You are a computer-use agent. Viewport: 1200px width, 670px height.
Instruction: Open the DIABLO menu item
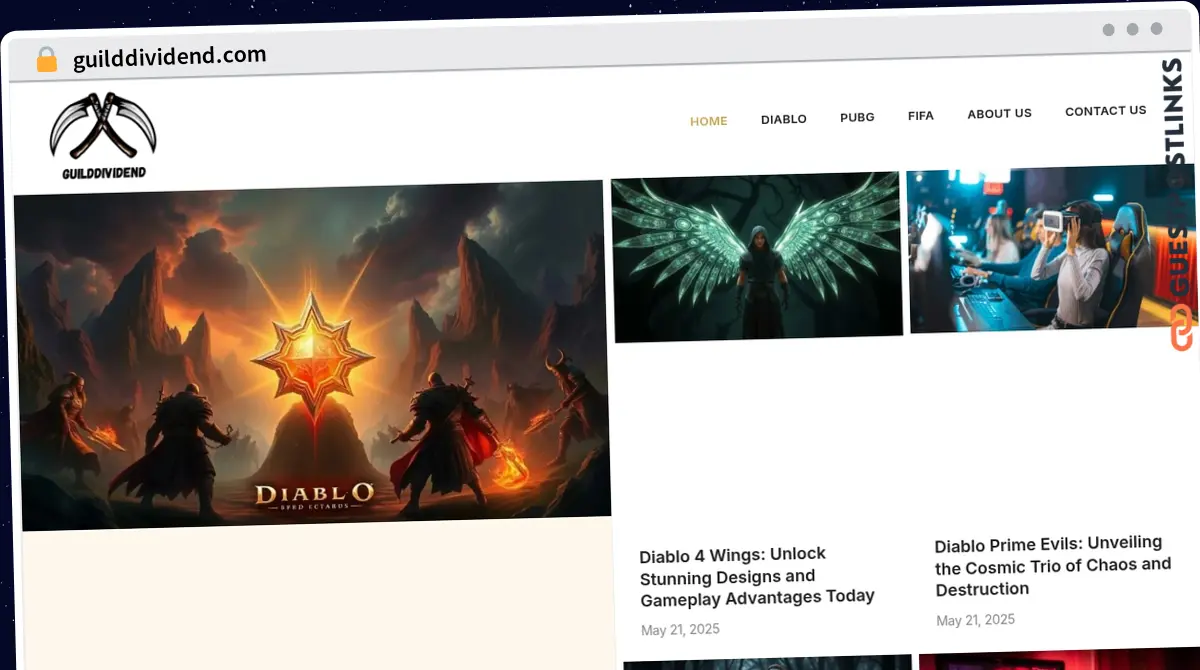click(784, 119)
